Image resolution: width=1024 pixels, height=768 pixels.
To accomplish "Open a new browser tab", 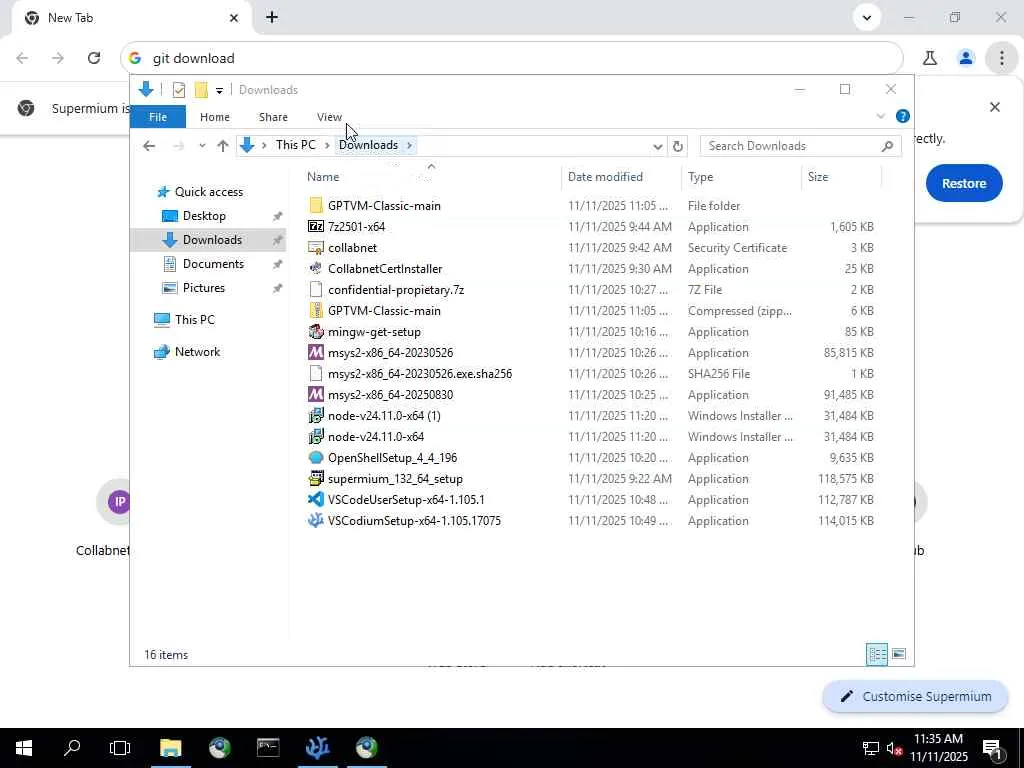I will [x=272, y=18].
